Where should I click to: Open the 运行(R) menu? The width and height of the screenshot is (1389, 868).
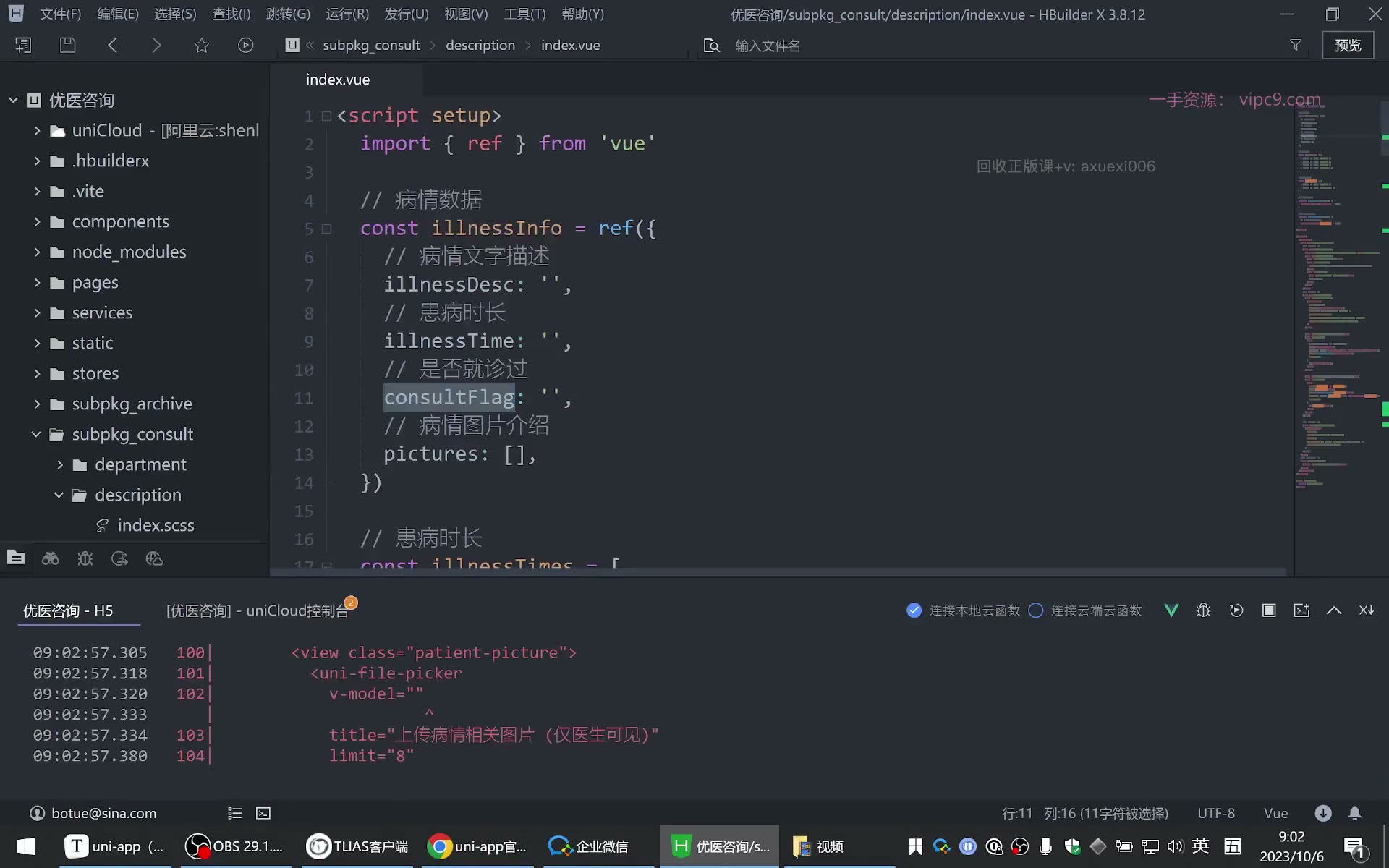[347, 14]
